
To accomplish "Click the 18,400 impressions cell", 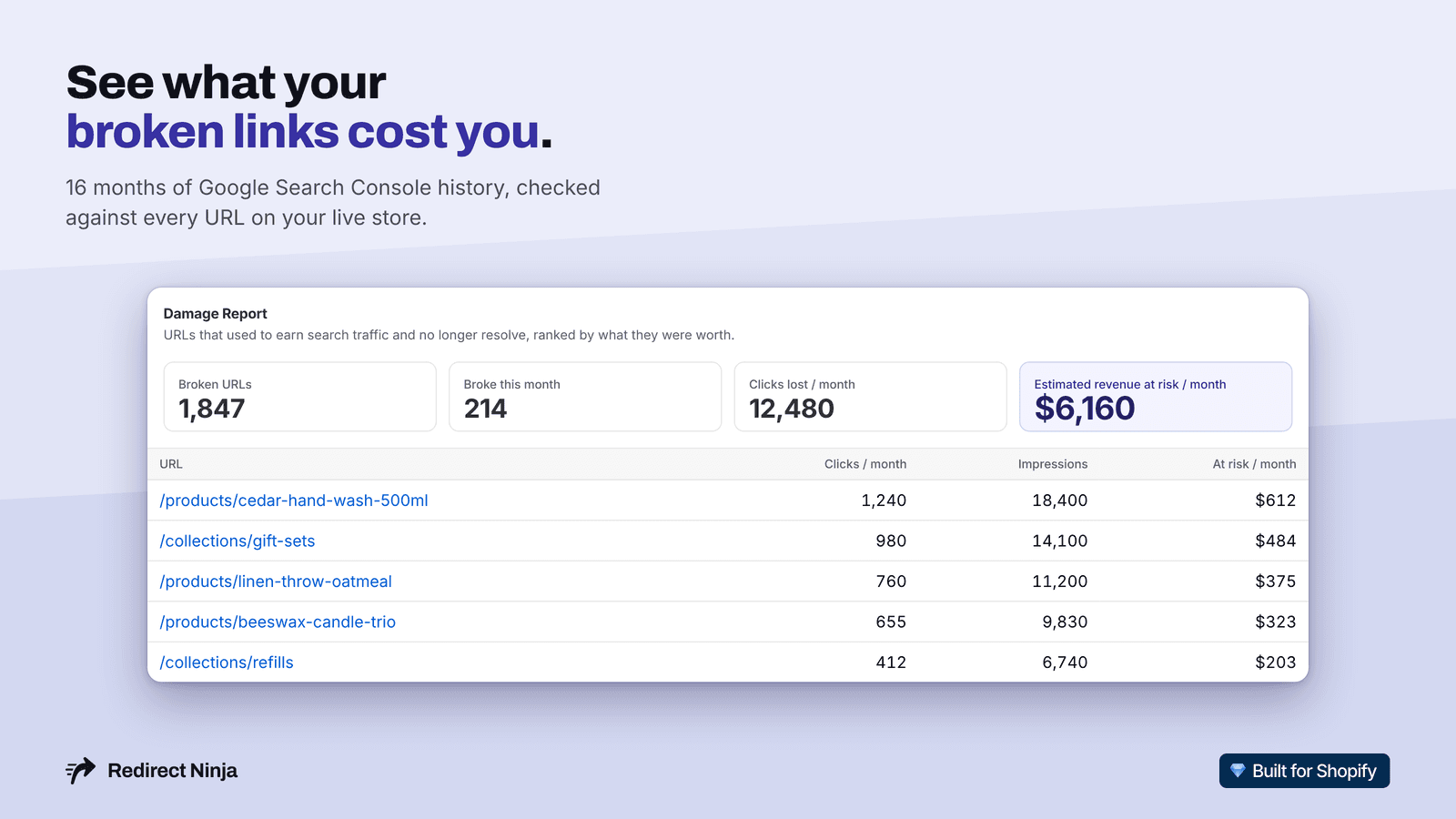I will coord(1060,500).
